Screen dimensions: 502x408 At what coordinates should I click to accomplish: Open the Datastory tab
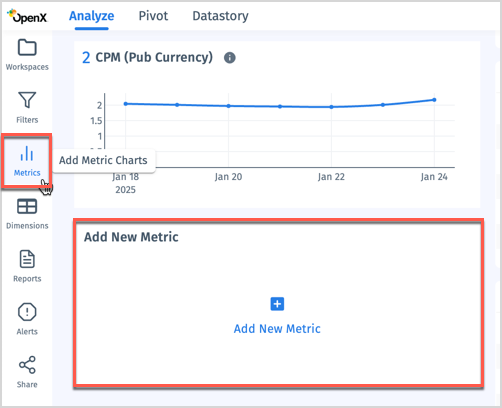pyautogui.click(x=220, y=16)
